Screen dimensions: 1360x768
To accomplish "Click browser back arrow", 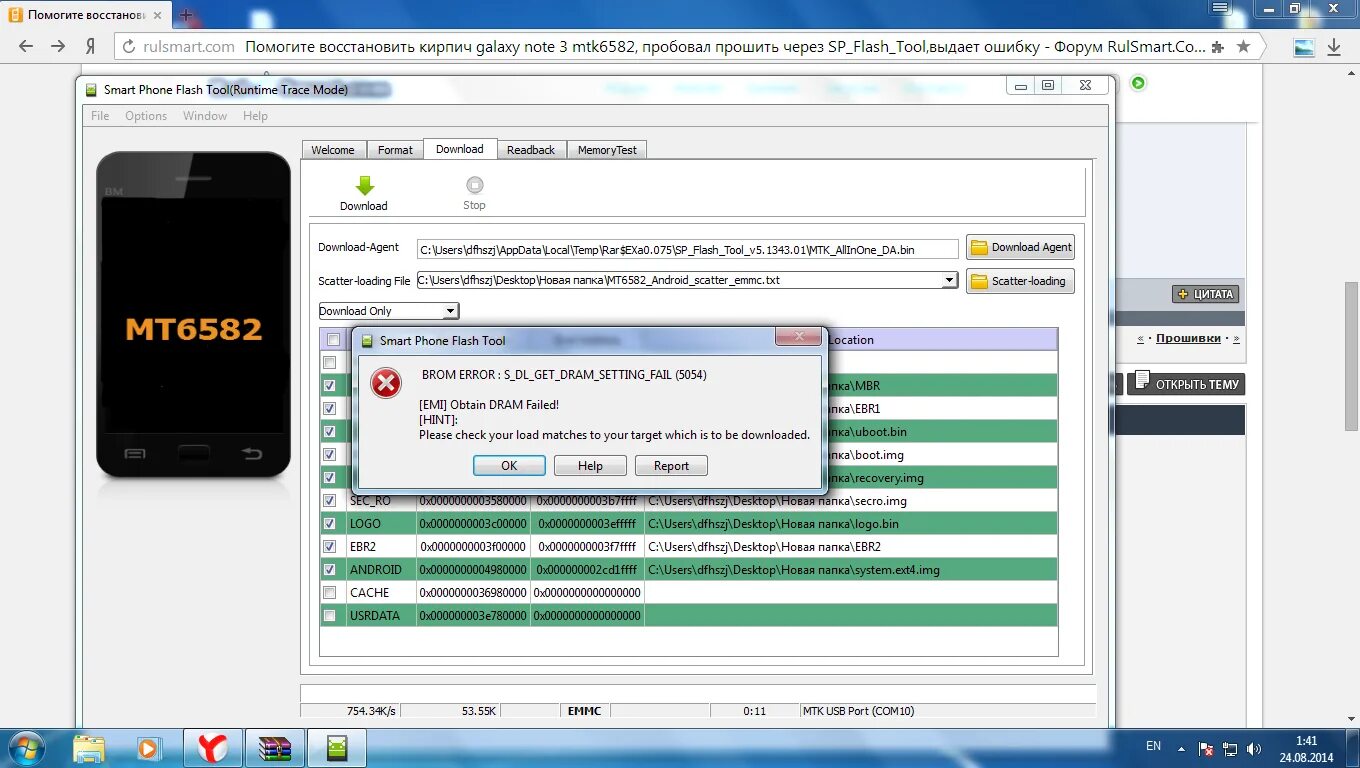I will (x=26, y=46).
